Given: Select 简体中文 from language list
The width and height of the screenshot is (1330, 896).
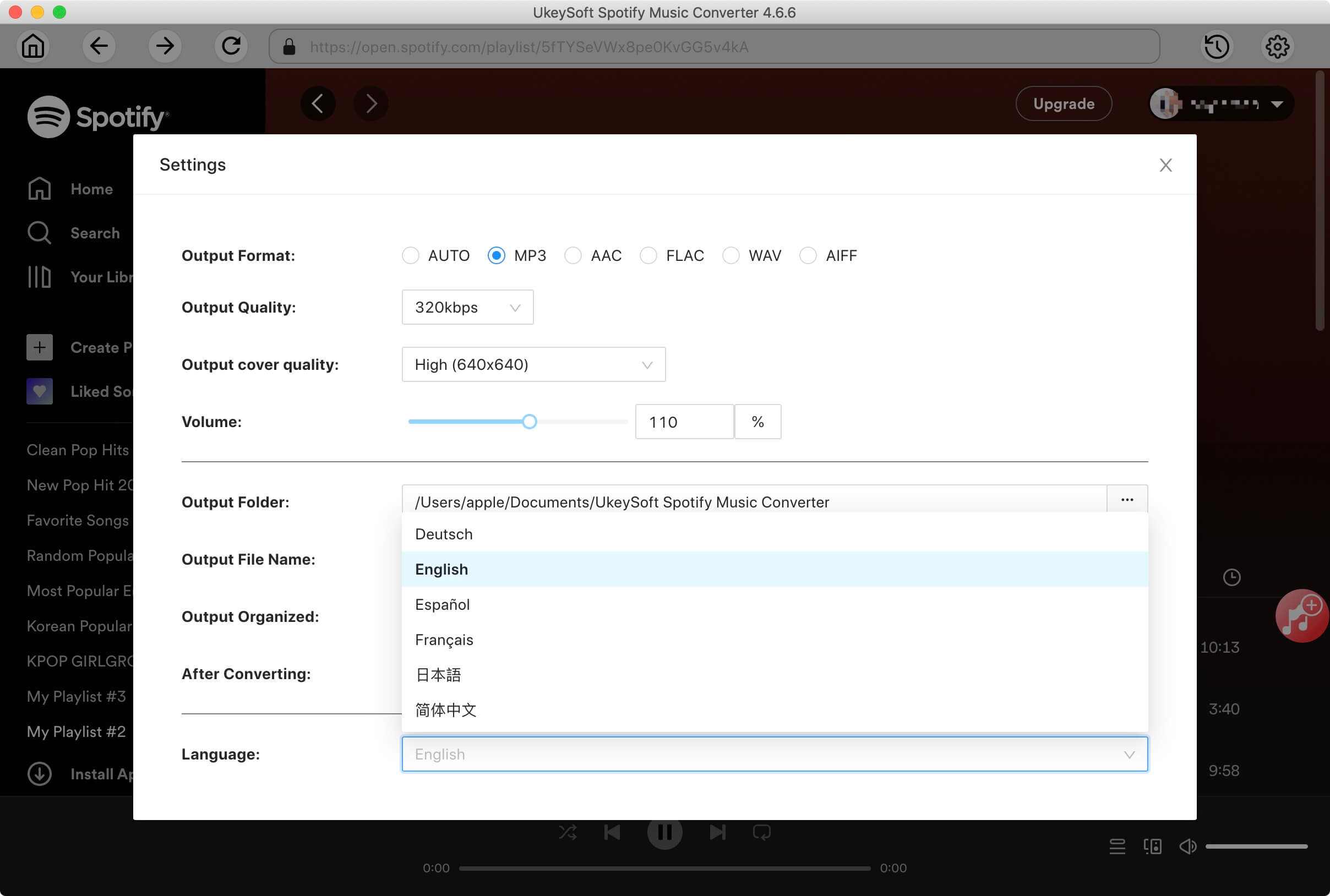Looking at the screenshot, I should click(x=446, y=710).
